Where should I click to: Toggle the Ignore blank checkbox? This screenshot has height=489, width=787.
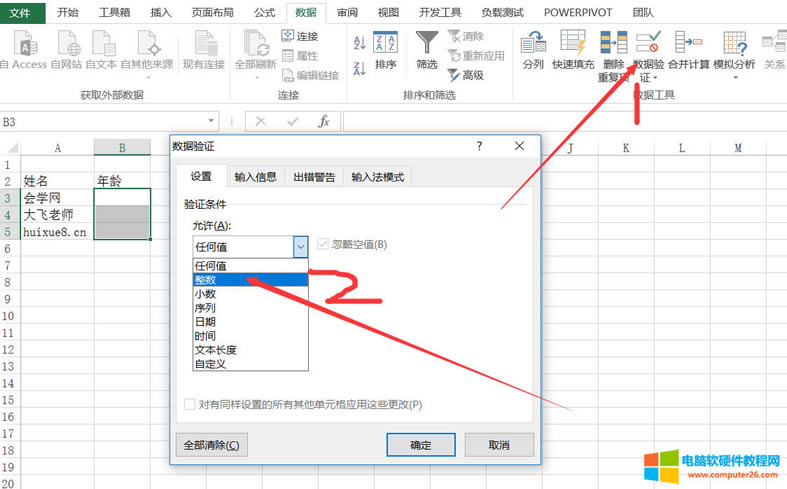tap(323, 244)
